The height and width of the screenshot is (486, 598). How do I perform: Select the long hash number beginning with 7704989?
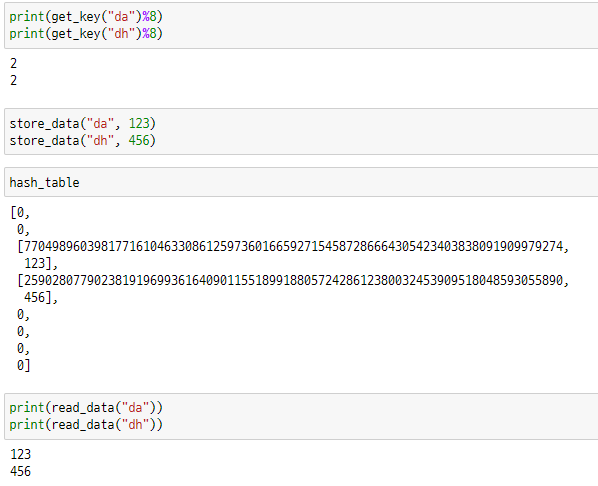[x=293, y=247]
